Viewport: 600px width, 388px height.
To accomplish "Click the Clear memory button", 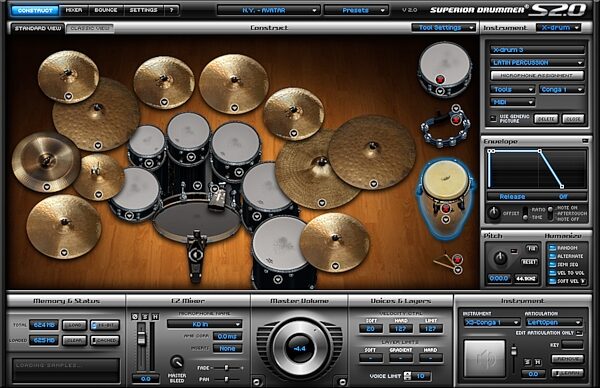I will click(75, 340).
